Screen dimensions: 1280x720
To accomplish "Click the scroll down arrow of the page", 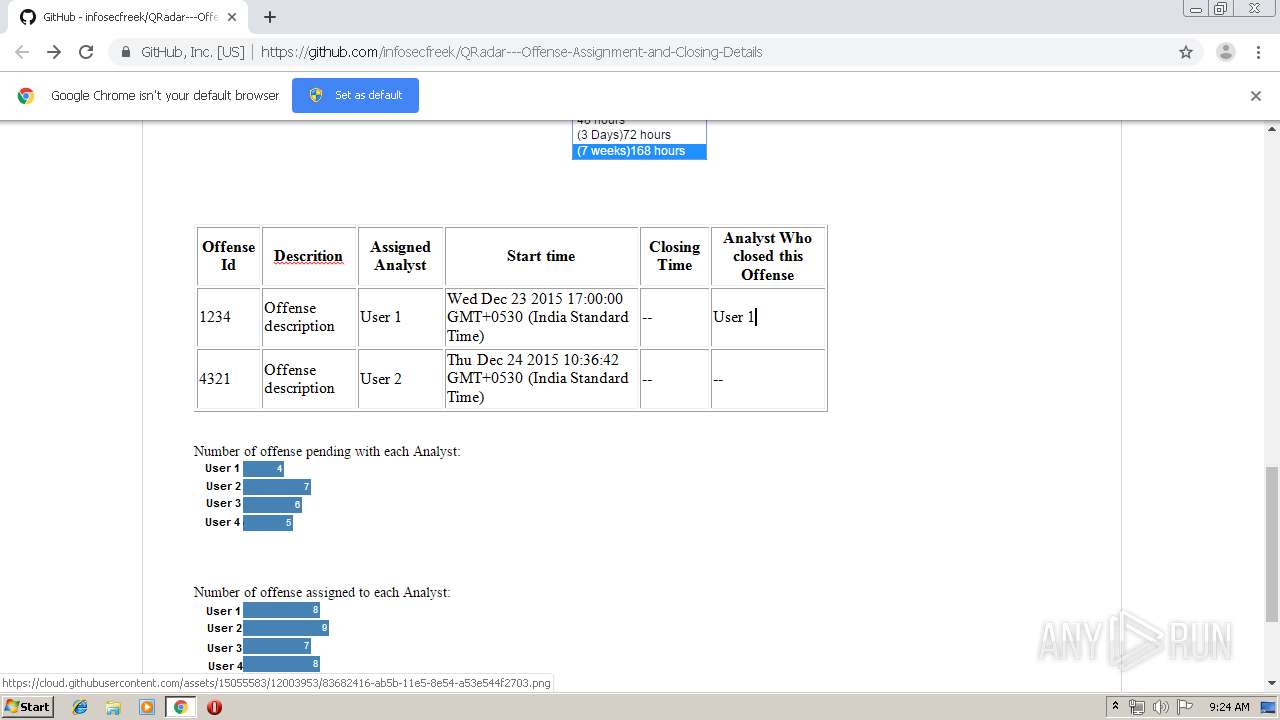I will click(1272, 683).
